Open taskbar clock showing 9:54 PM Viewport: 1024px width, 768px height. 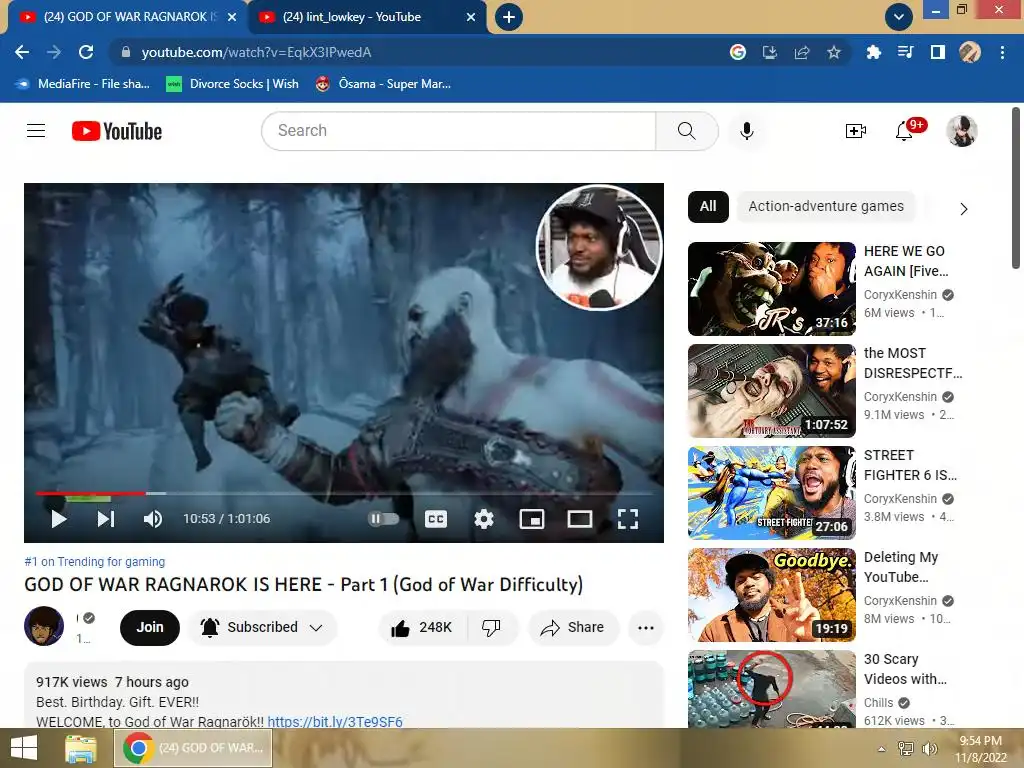point(981,749)
